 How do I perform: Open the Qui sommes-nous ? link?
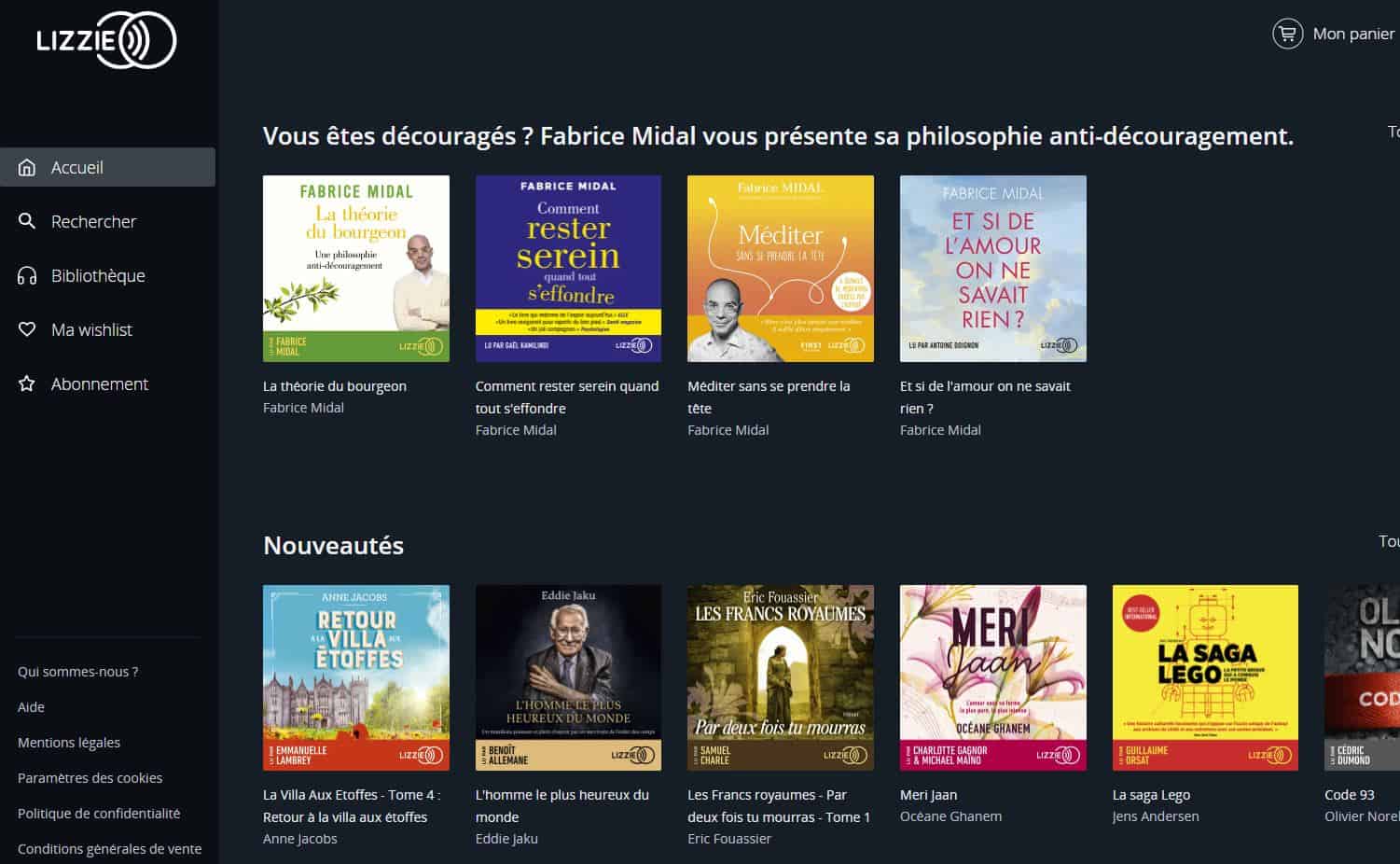(x=78, y=672)
